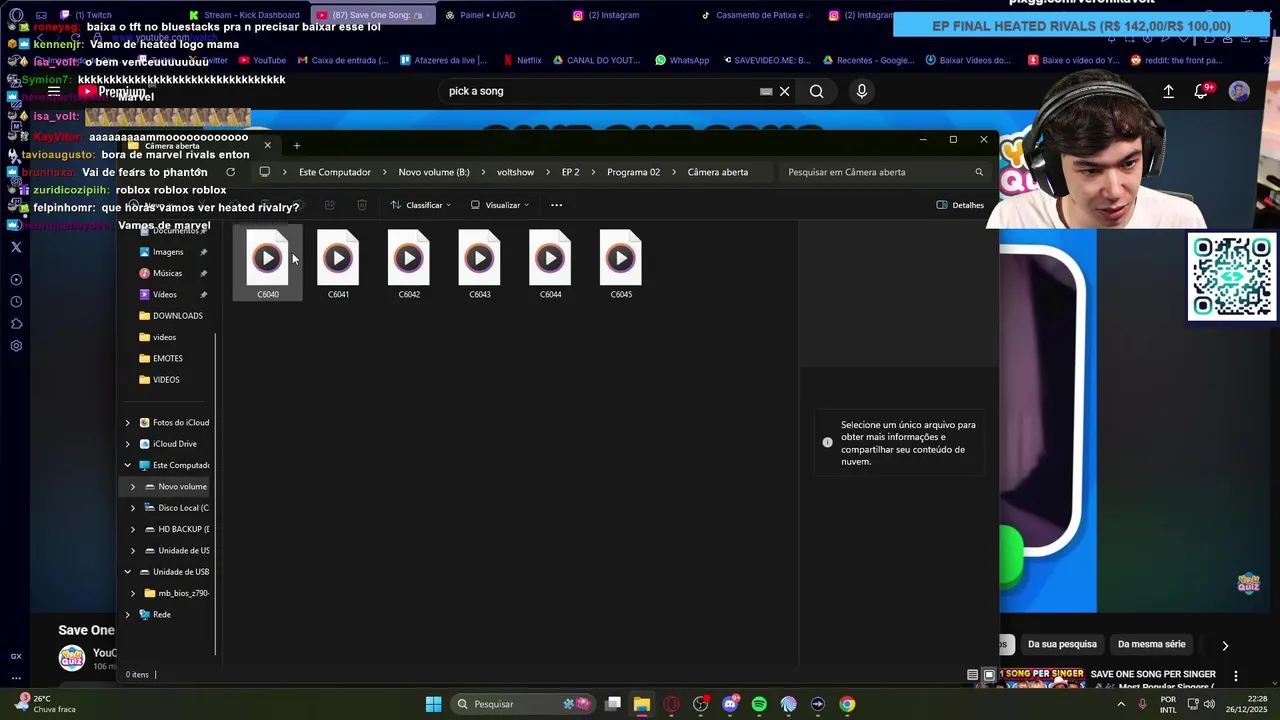The image size is (1280, 720).
Task: Open the Netflix bookmark
Action: pos(522,60)
